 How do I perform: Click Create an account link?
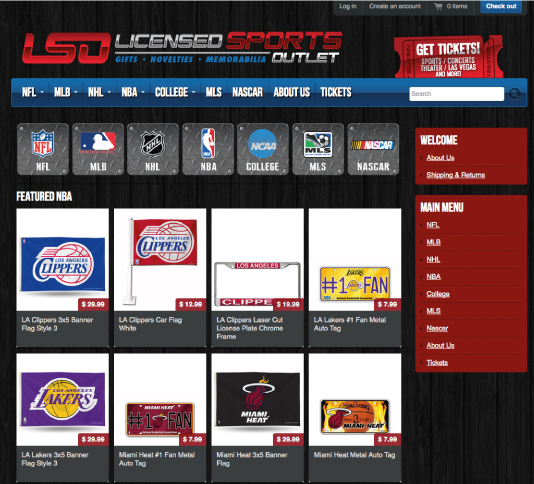pyautogui.click(x=395, y=6)
